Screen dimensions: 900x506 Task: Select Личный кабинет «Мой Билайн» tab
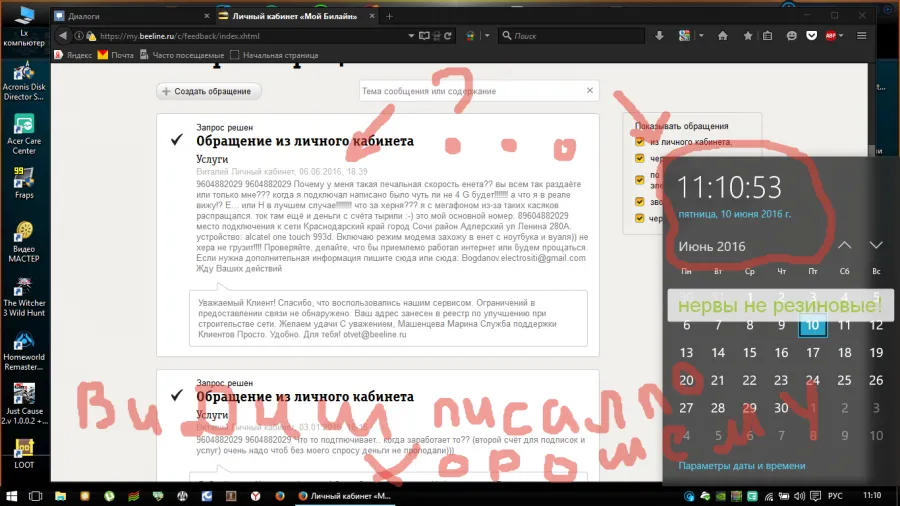tap(295, 16)
